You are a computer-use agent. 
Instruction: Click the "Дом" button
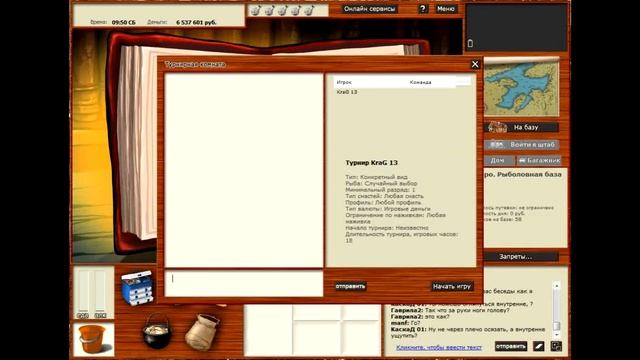click(498, 160)
